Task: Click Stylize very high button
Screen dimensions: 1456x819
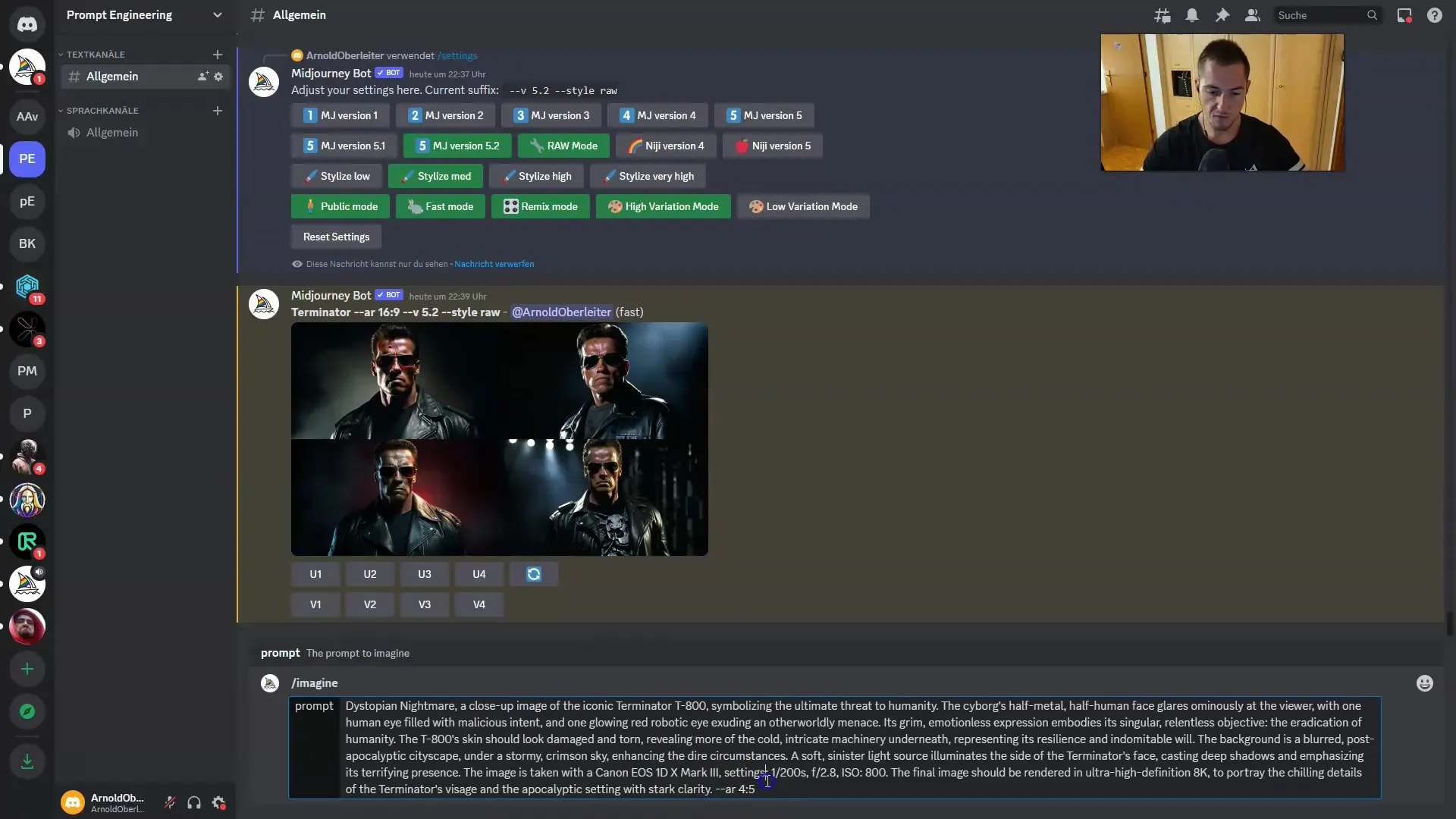Action: pyautogui.click(x=648, y=176)
